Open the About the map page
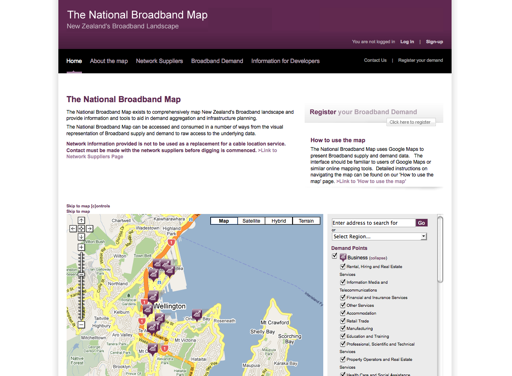The height and width of the screenshot is (376, 512). [109, 61]
